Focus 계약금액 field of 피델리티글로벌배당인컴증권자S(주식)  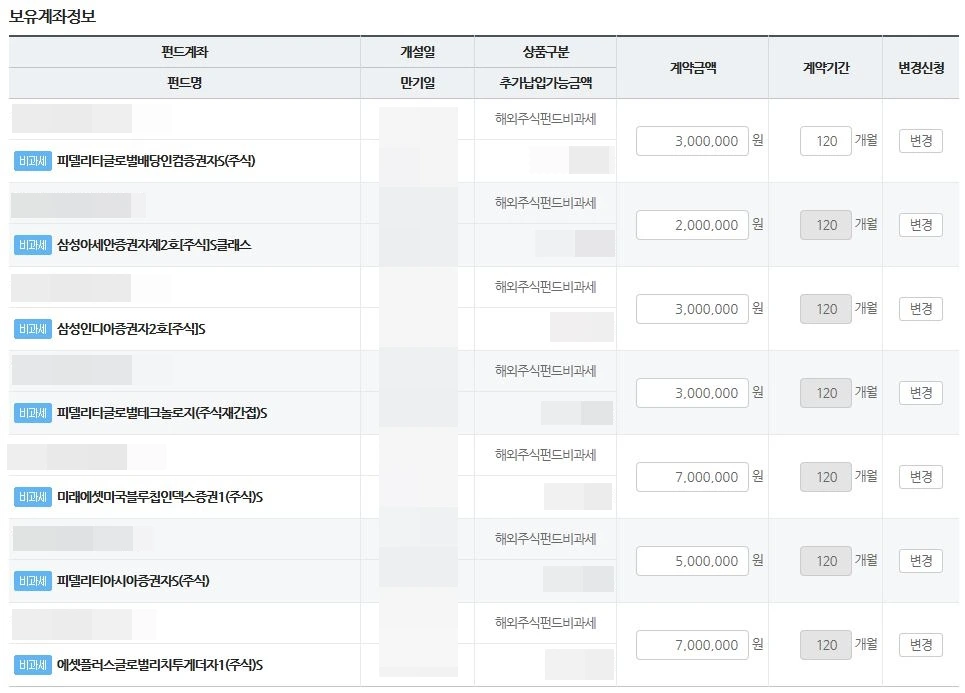[692, 141]
